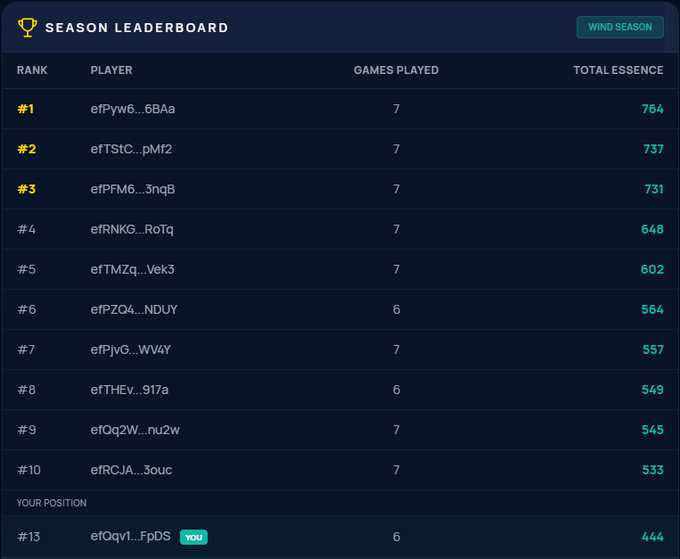Select player efTStC...pMf2
This screenshot has width=680, height=559.
click(x=131, y=149)
